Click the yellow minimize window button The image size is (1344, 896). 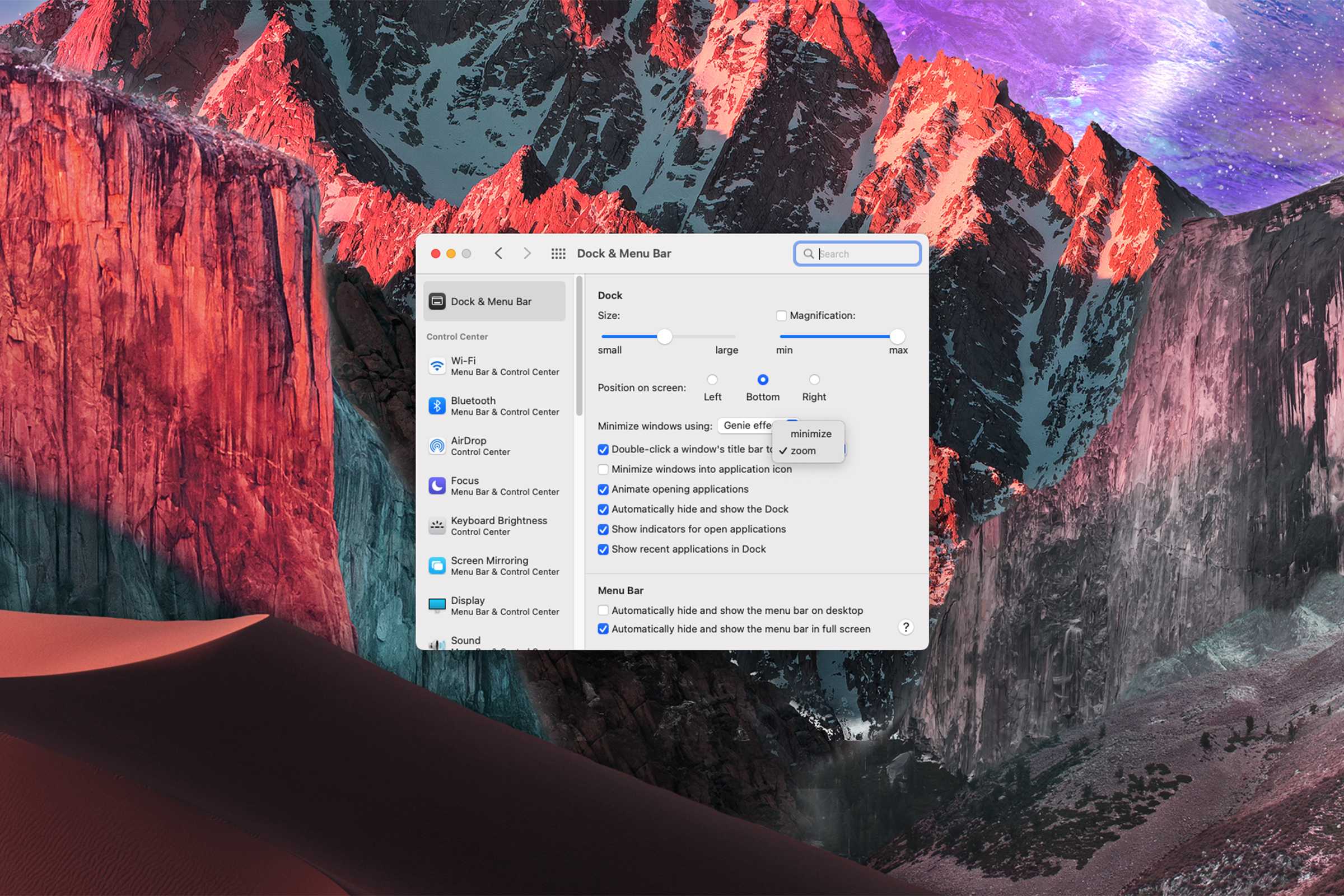click(x=451, y=254)
